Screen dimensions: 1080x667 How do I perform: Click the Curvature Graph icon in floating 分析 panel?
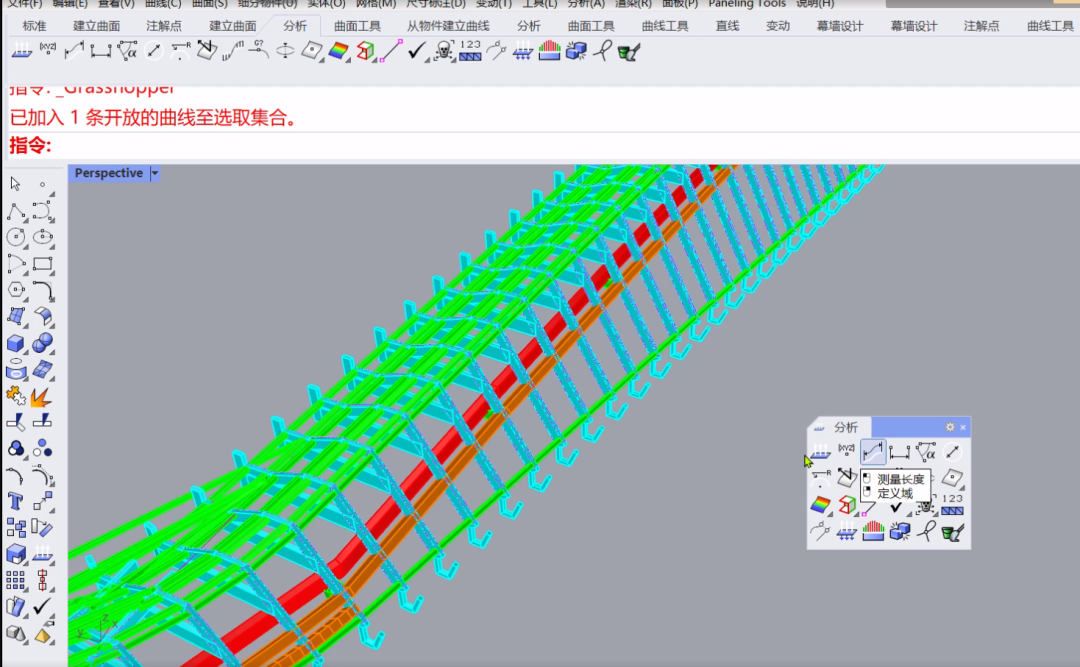873,531
